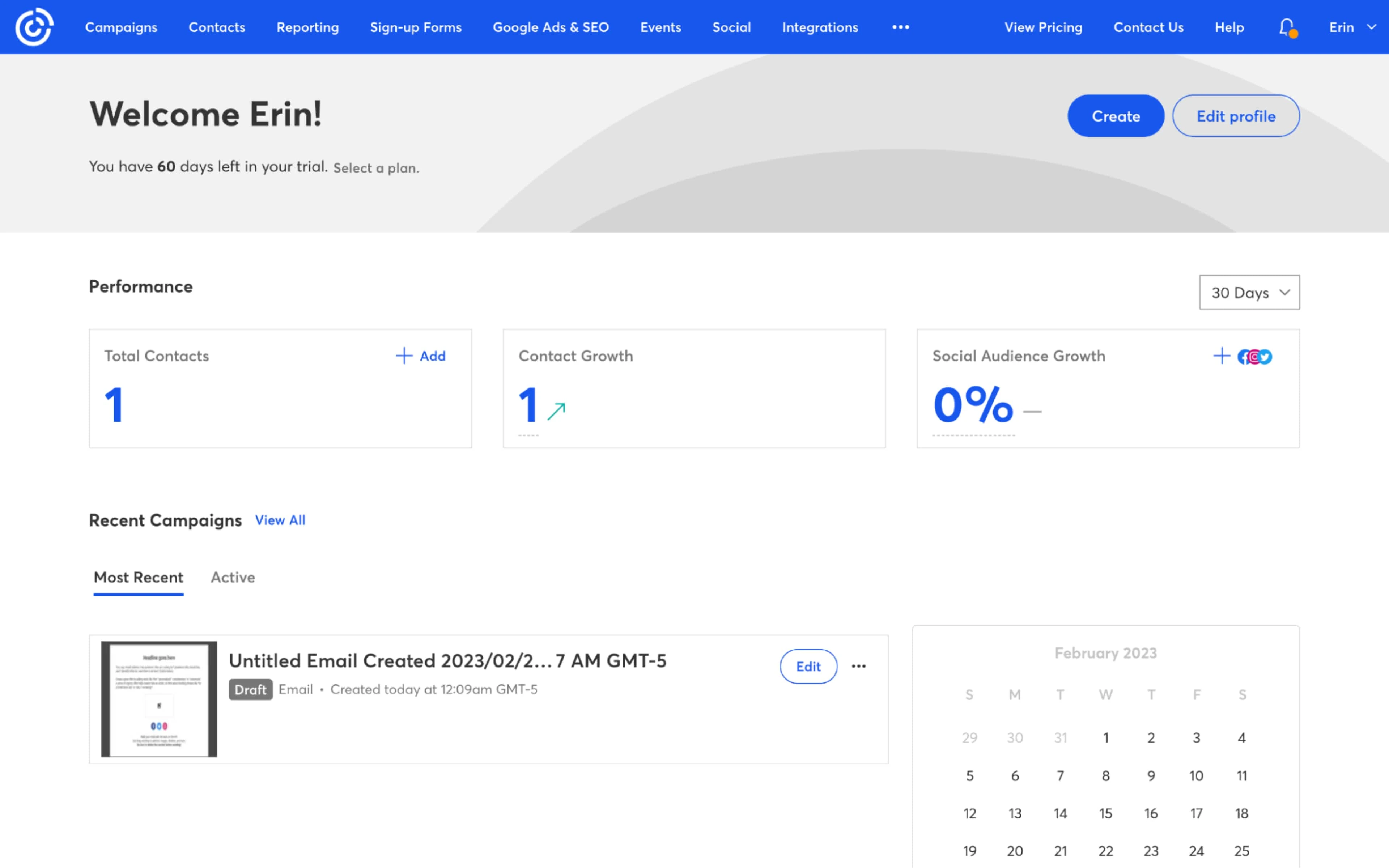This screenshot has width=1389, height=868.
Task: Click the Constant Contact logo icon
Action: tap(34, 27)
